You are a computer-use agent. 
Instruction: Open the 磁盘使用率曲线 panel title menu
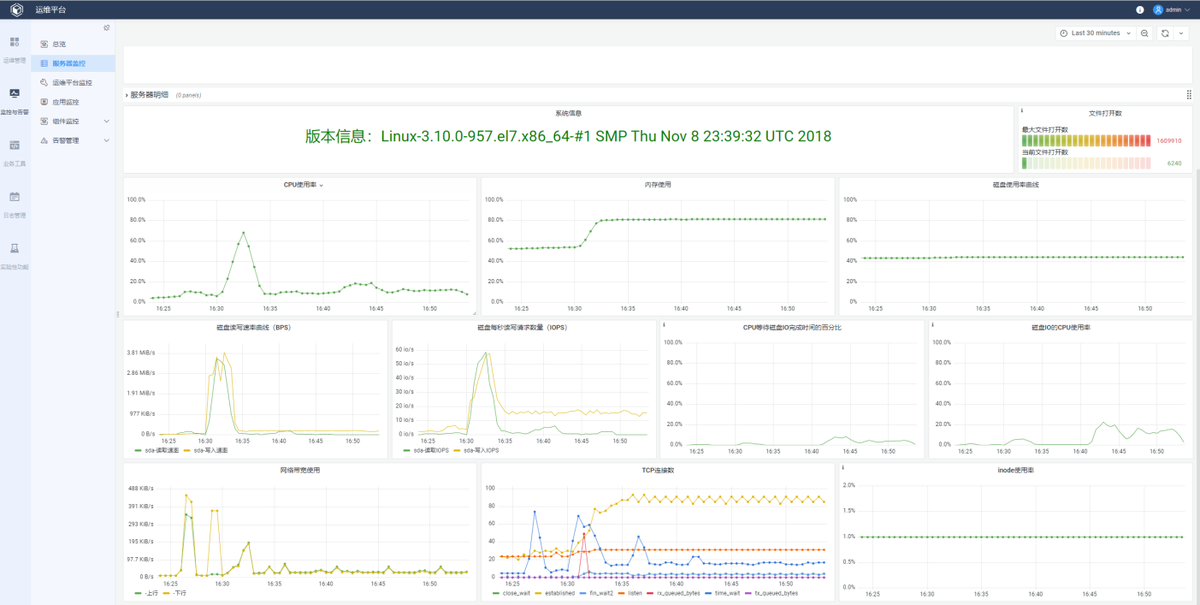tap(1016, 184)
